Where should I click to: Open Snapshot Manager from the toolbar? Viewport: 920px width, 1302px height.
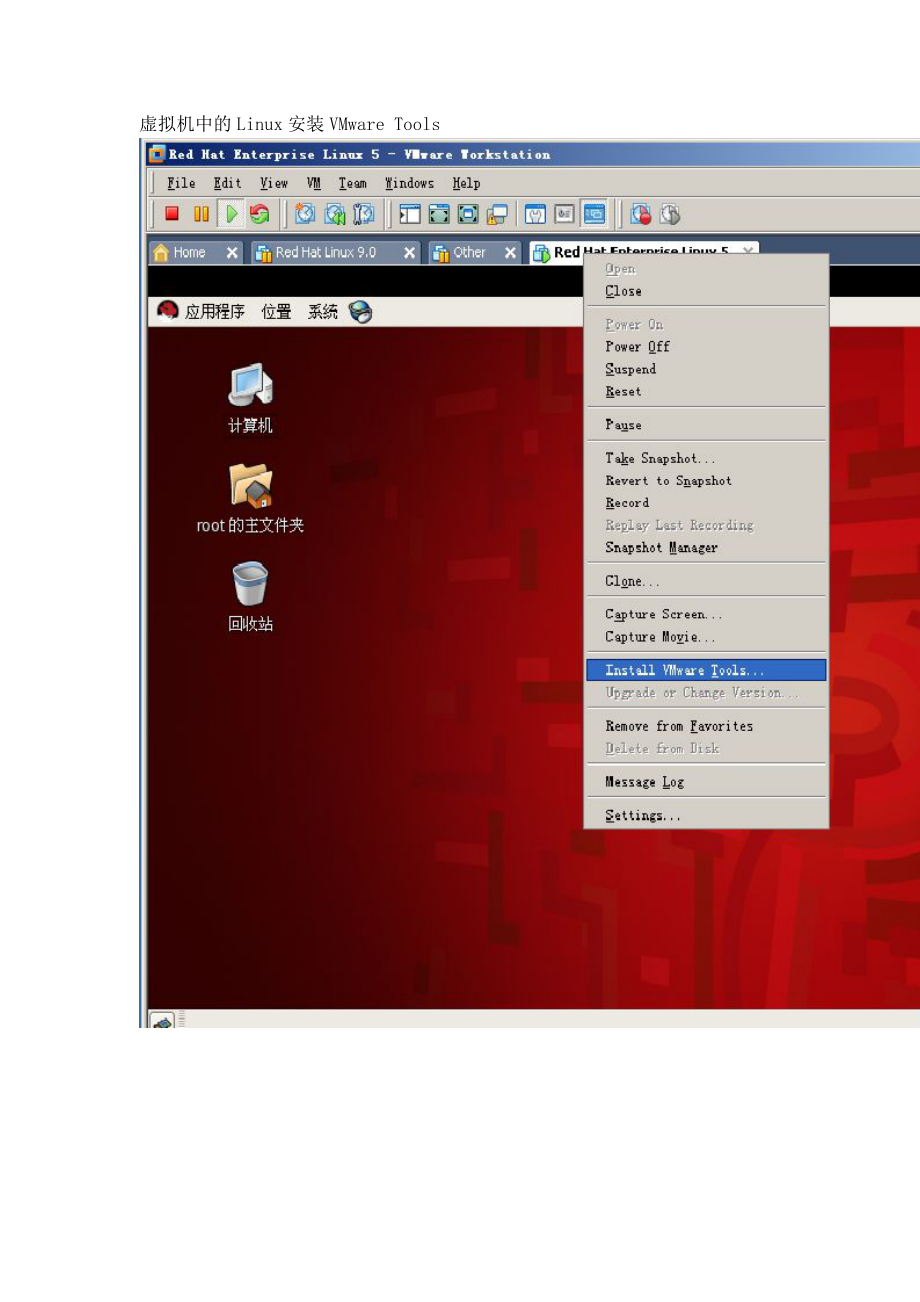(x=362, y=213)
